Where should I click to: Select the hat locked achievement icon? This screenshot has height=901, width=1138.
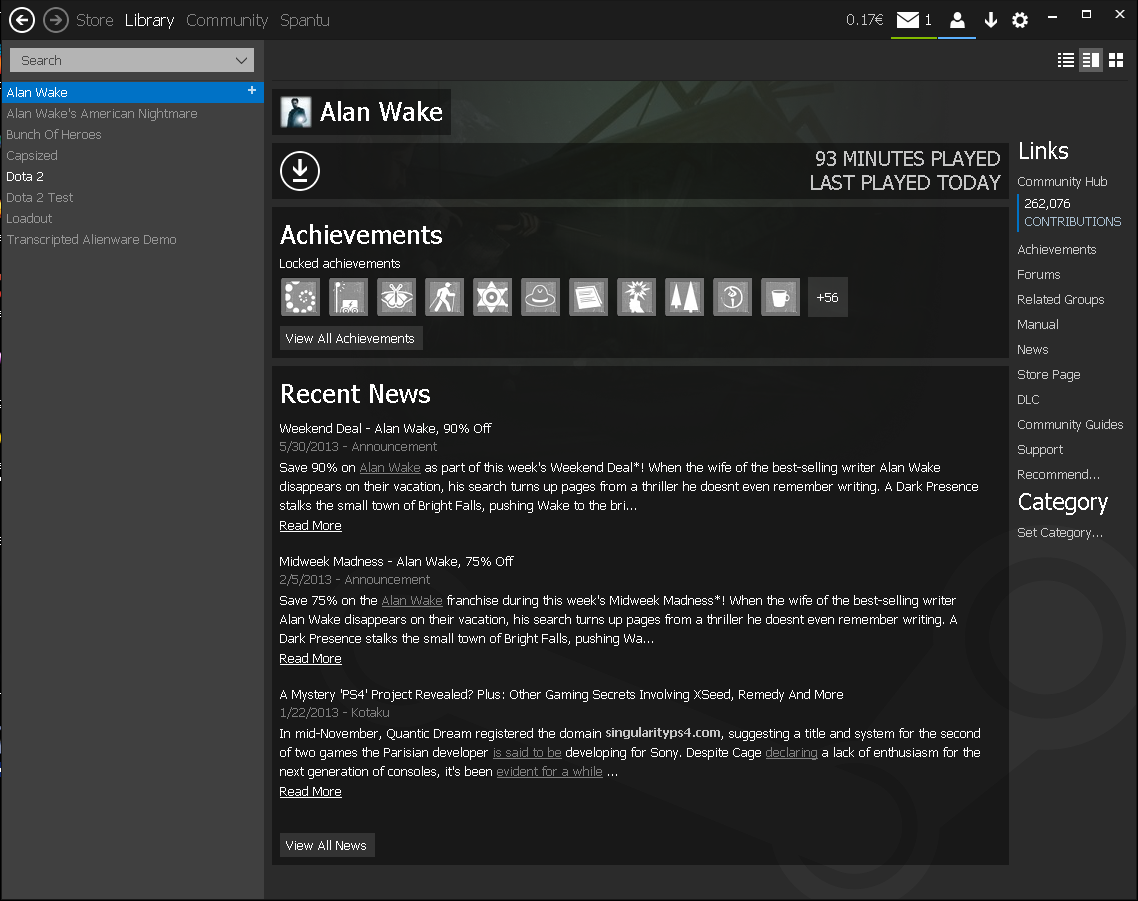(540, 297)
